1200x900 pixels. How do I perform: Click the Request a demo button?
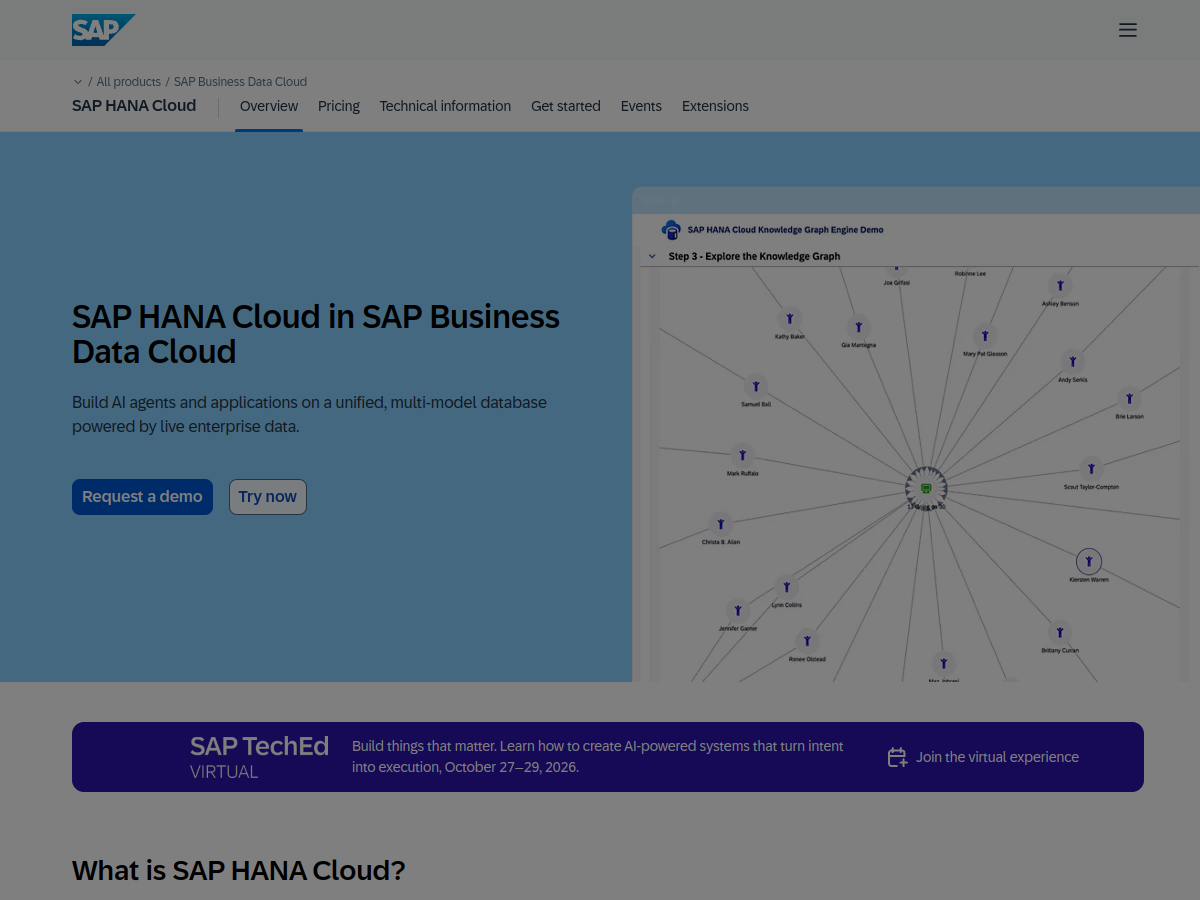coord(142,497)
